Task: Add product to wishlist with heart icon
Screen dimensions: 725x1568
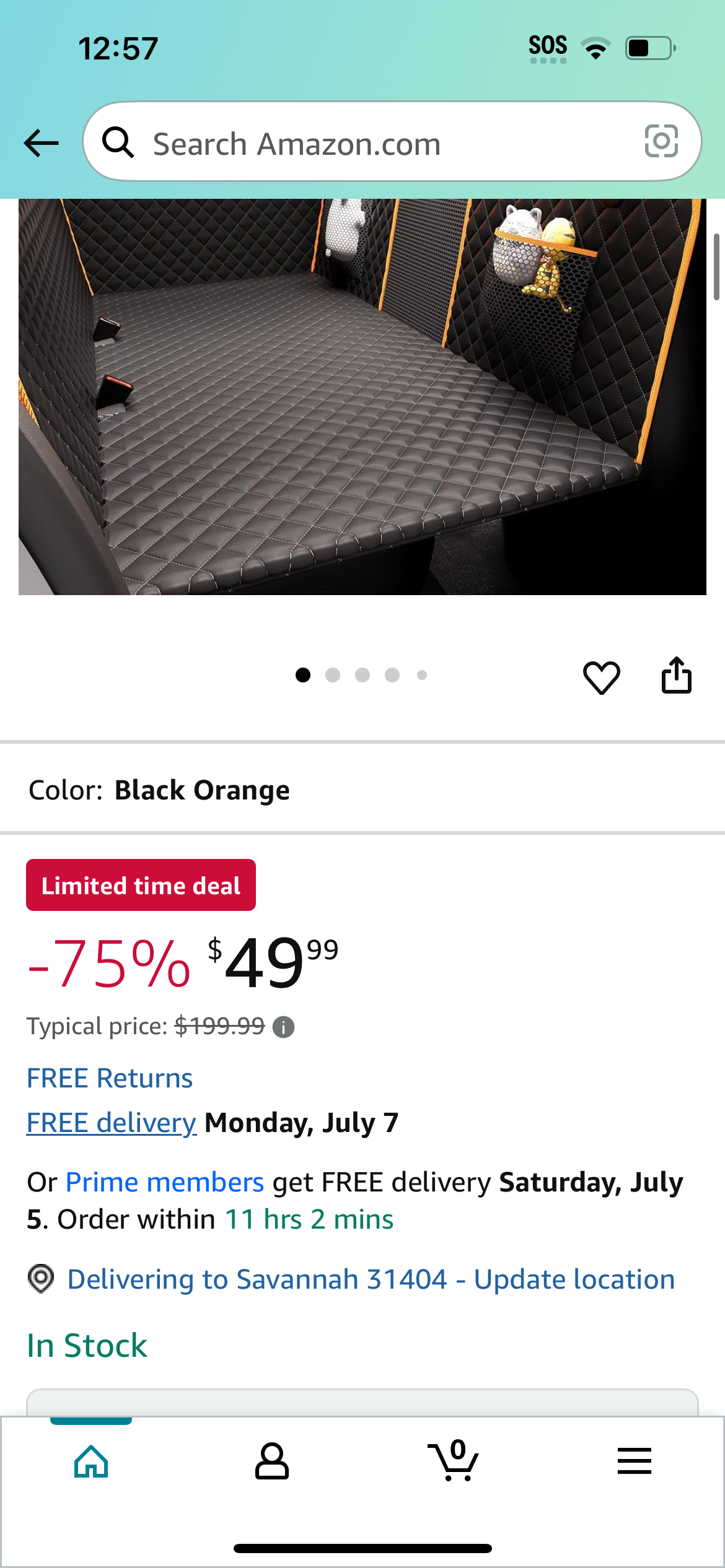Action: (601, 676)
